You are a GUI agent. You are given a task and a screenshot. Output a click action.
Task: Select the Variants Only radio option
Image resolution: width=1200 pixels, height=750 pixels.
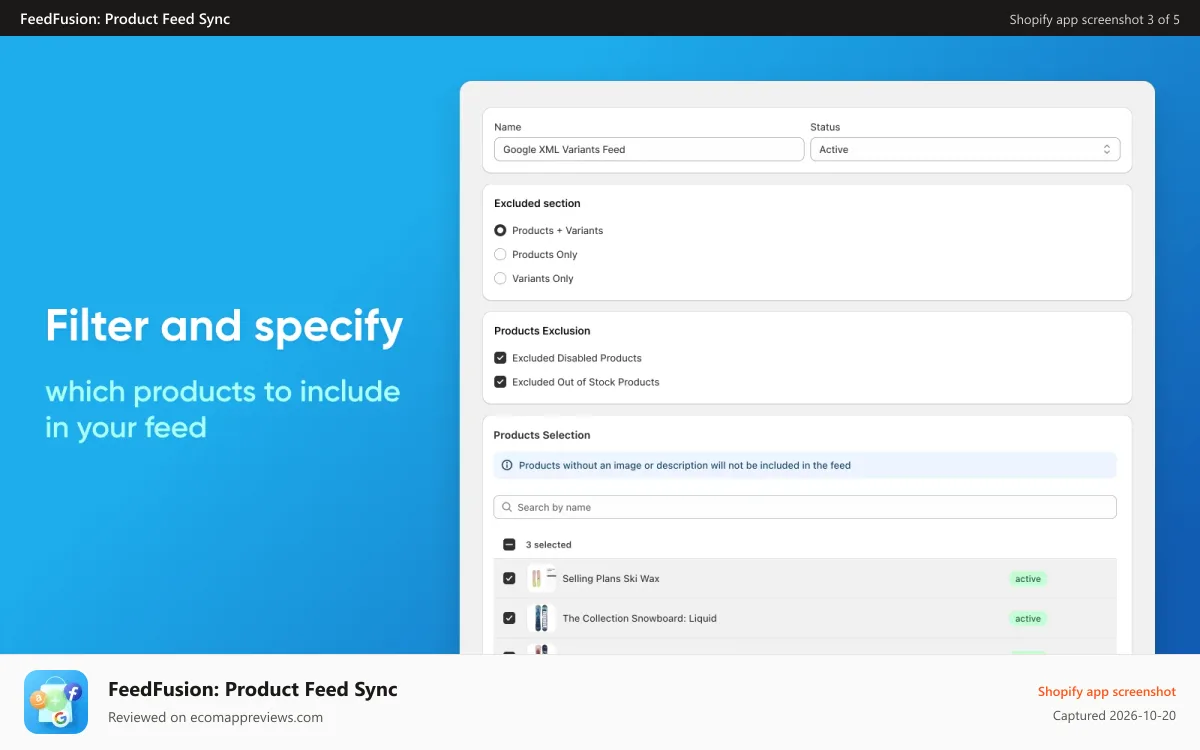pos(500,278)
